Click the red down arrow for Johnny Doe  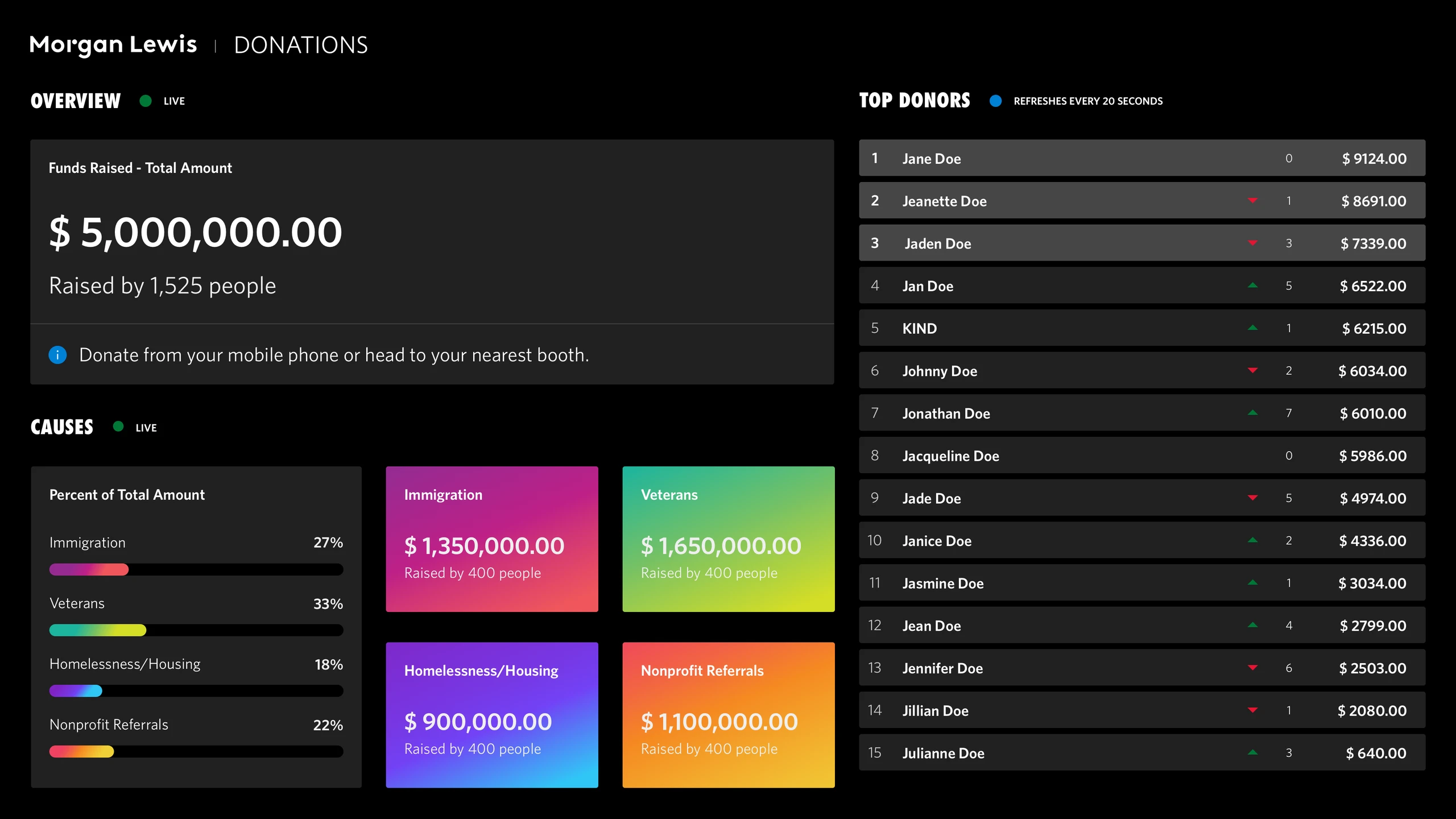click(1252, 370)
